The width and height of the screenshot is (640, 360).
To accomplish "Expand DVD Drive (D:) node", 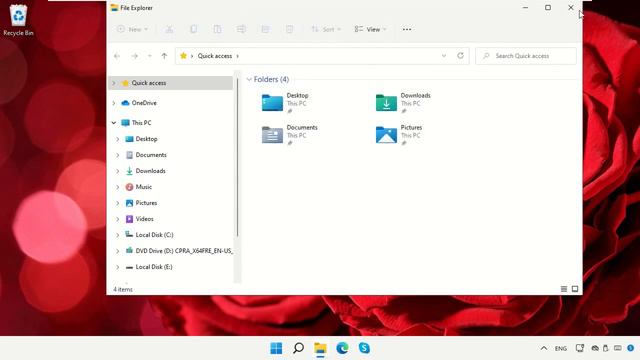I will (x=118, y=251).
